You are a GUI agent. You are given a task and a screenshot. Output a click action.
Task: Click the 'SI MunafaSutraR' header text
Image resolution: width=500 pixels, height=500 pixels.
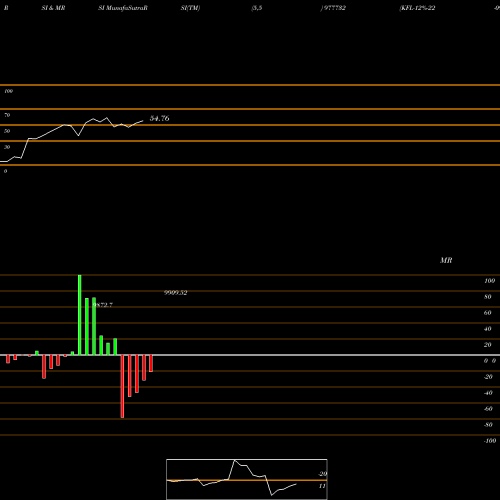point(123,8)
